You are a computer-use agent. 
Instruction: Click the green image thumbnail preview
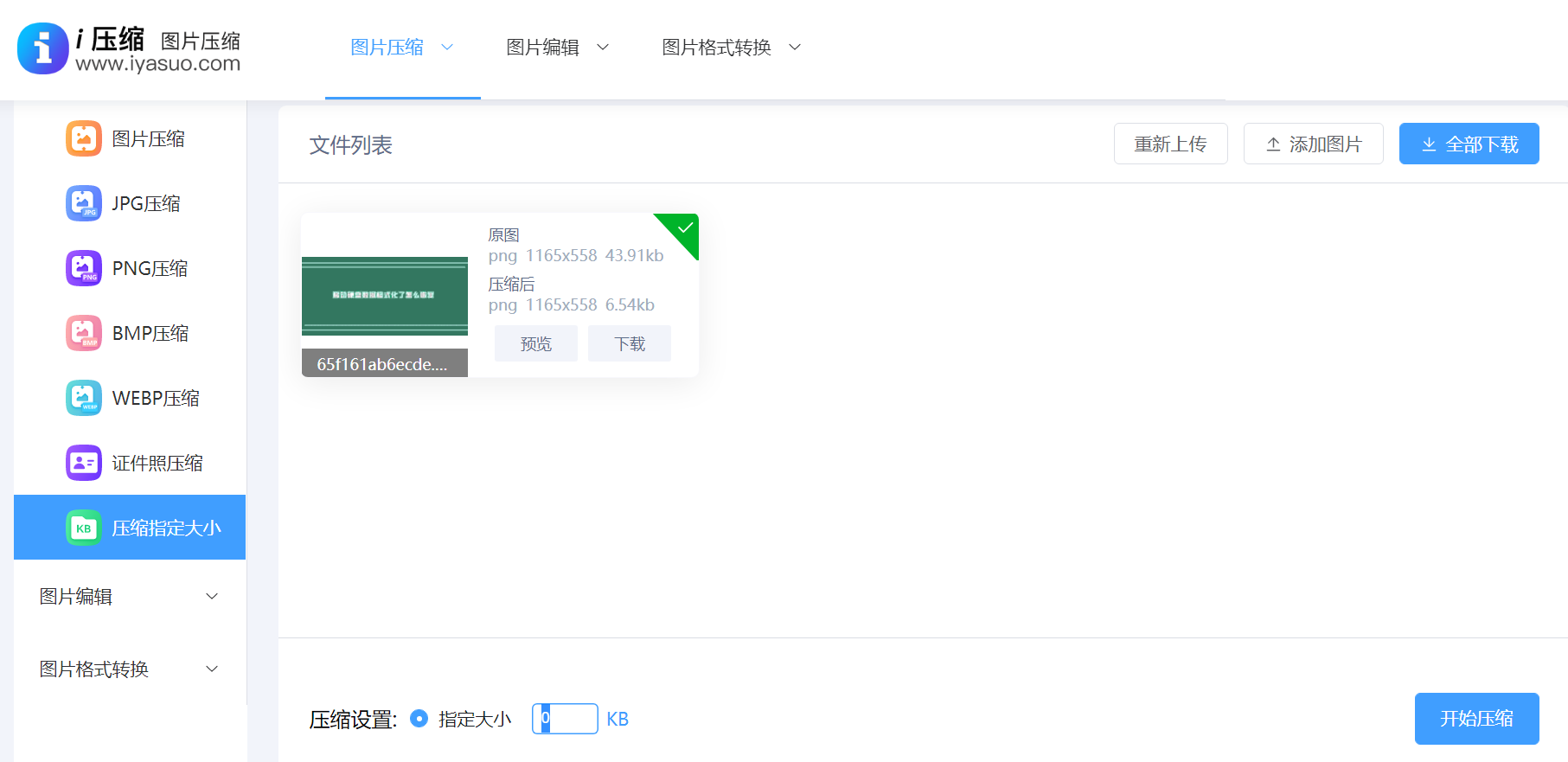coord(385,296)
